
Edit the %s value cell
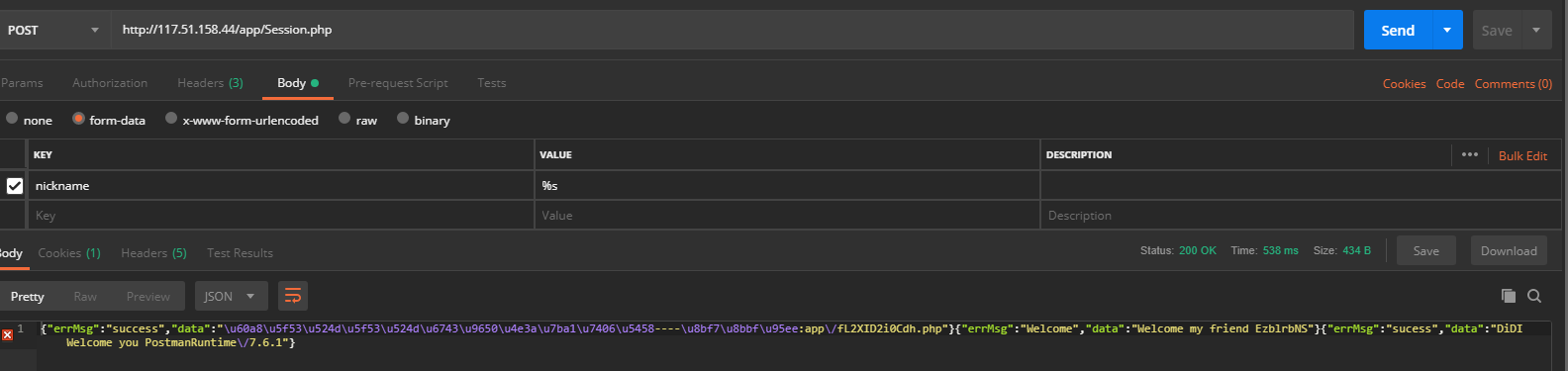[787, 186]
